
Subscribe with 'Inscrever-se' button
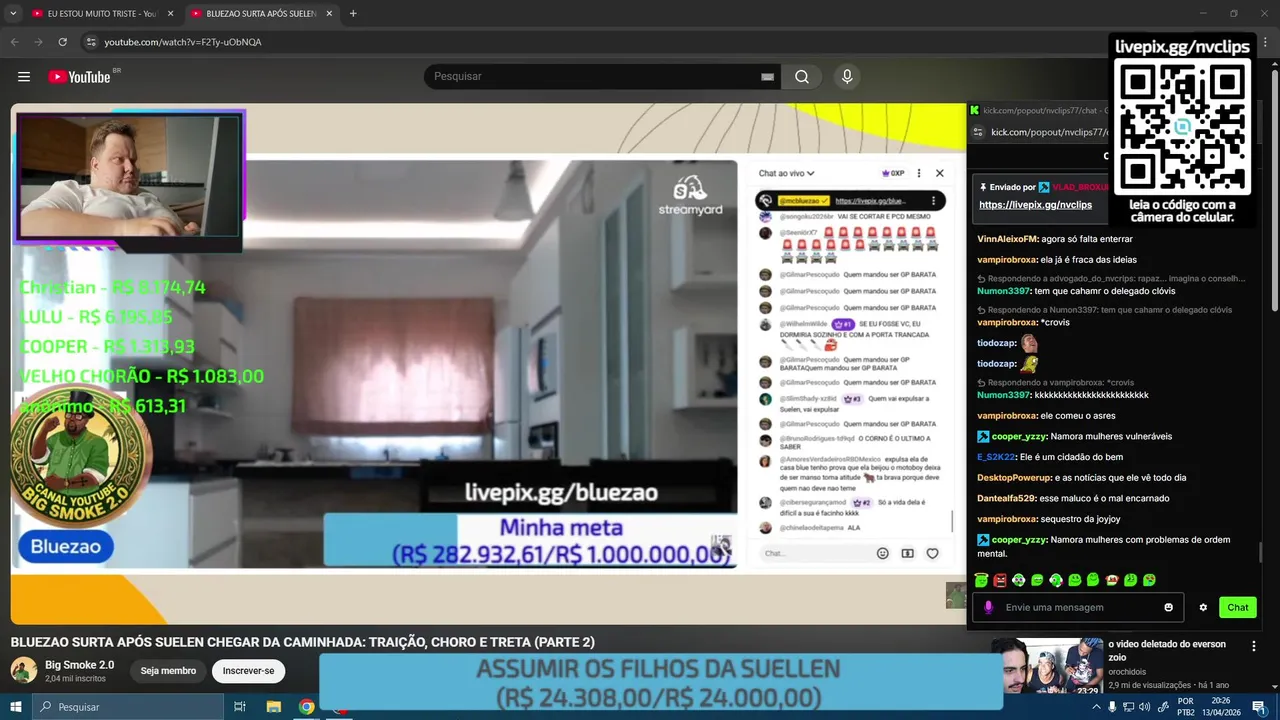coord(248,671)
